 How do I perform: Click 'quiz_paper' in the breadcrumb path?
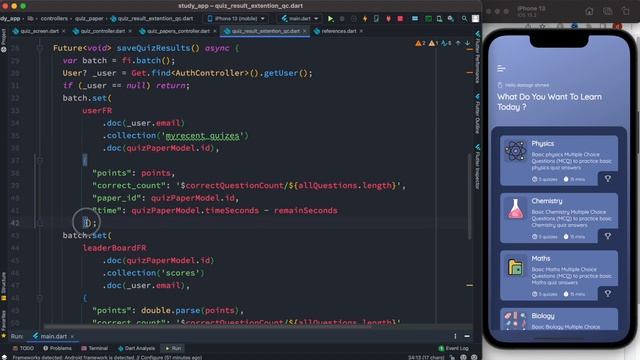[x=89, y=19]
